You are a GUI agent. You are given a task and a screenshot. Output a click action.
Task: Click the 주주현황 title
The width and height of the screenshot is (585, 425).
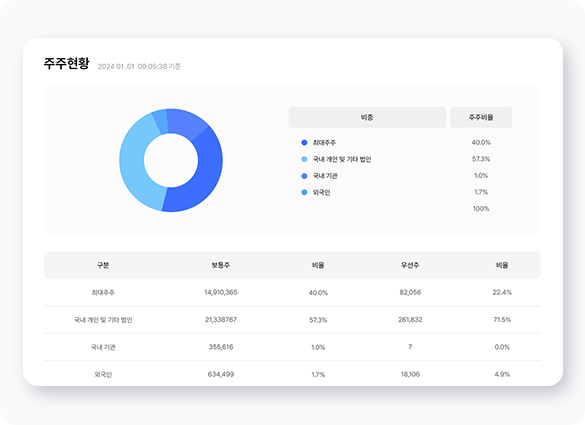(x=66, y=63)
